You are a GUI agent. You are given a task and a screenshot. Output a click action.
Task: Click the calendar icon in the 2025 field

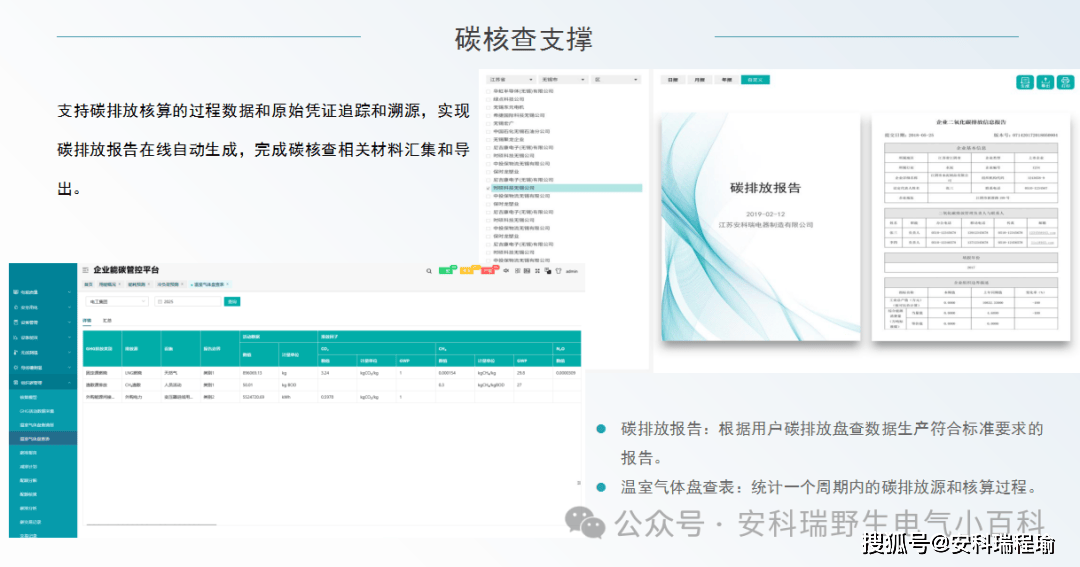click(x=160, y=302)
